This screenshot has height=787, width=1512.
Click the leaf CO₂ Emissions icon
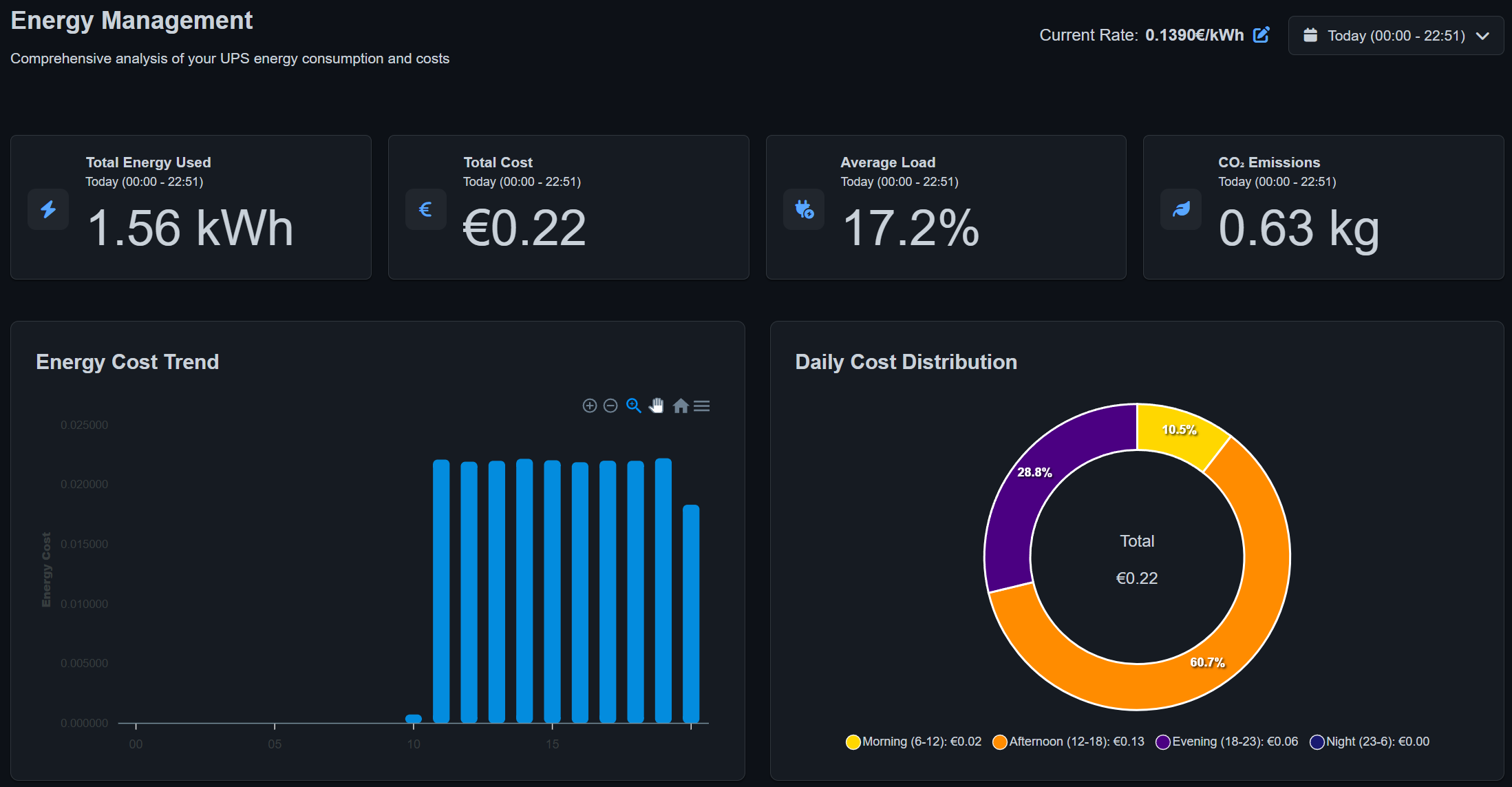(x=1181, y=209)
